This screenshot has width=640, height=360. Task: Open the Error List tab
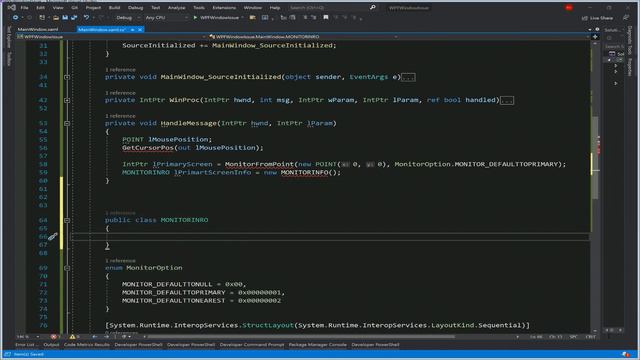tap(27, 345)
